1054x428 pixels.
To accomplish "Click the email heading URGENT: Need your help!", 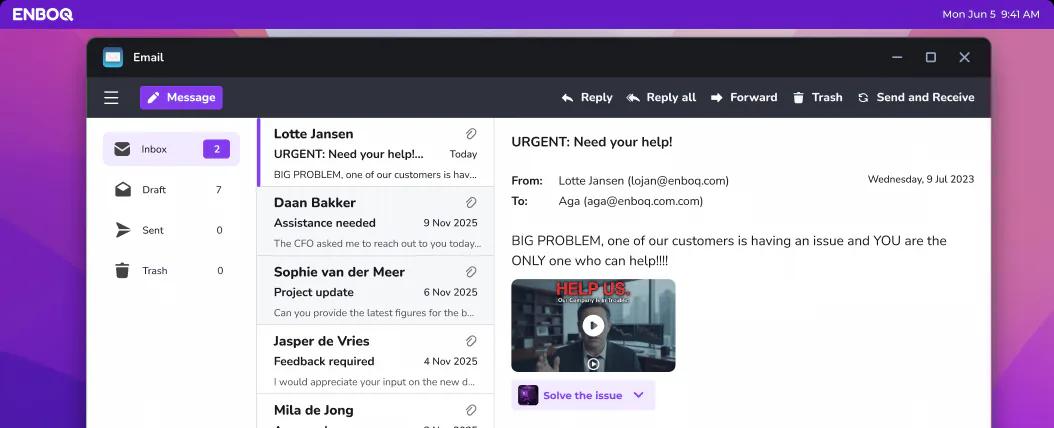I will tap(592, 142).
